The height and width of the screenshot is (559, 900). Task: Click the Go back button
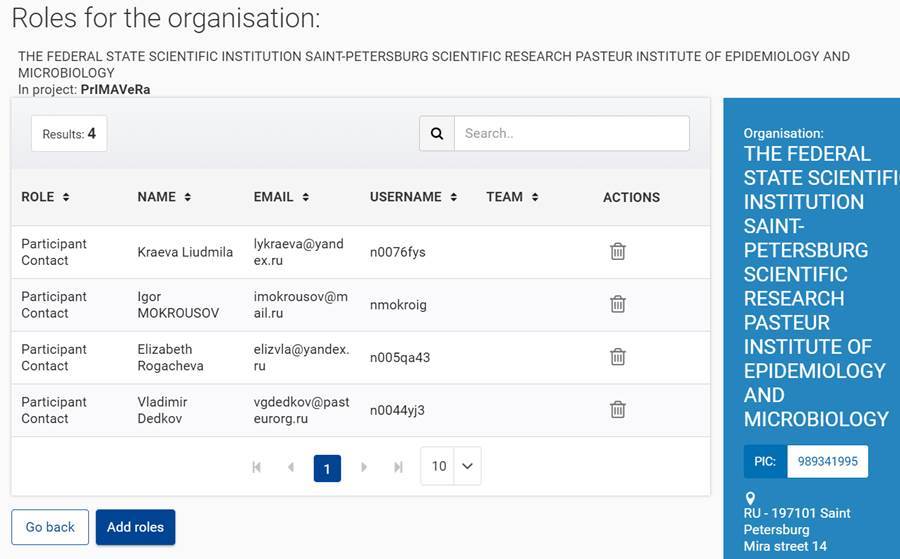[50, 527]
